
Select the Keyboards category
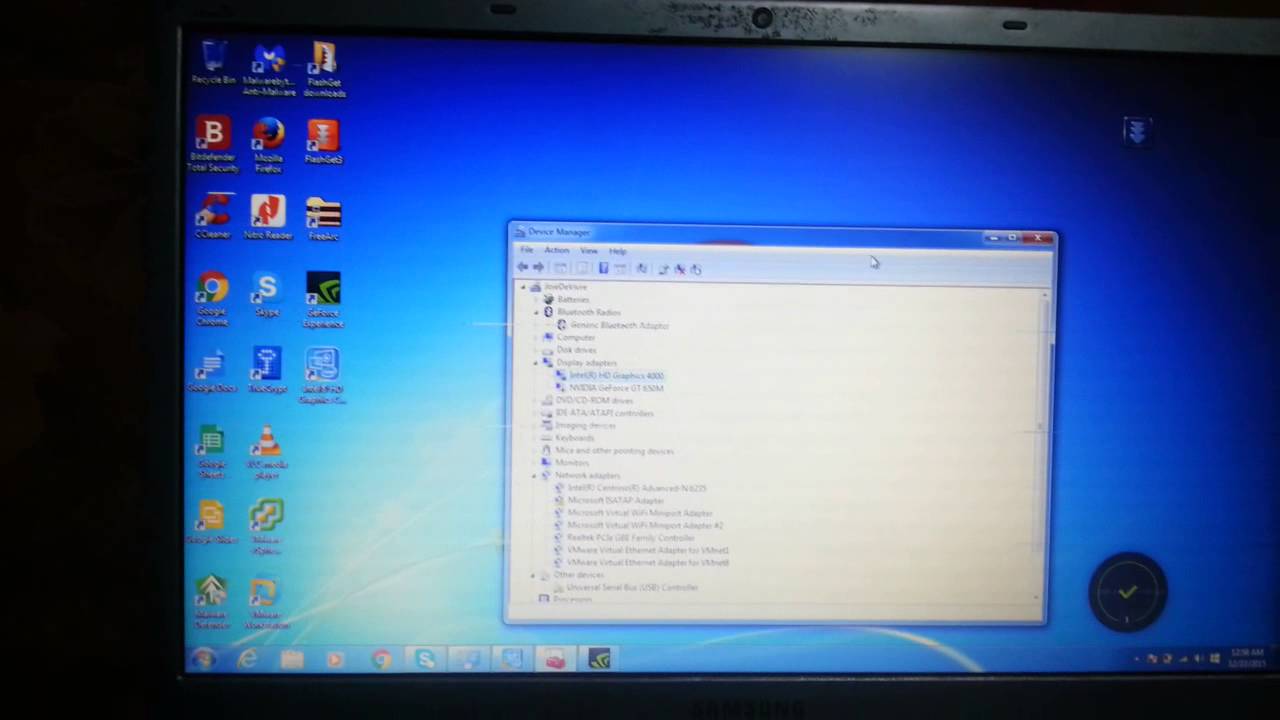click(x=574, y=438)
